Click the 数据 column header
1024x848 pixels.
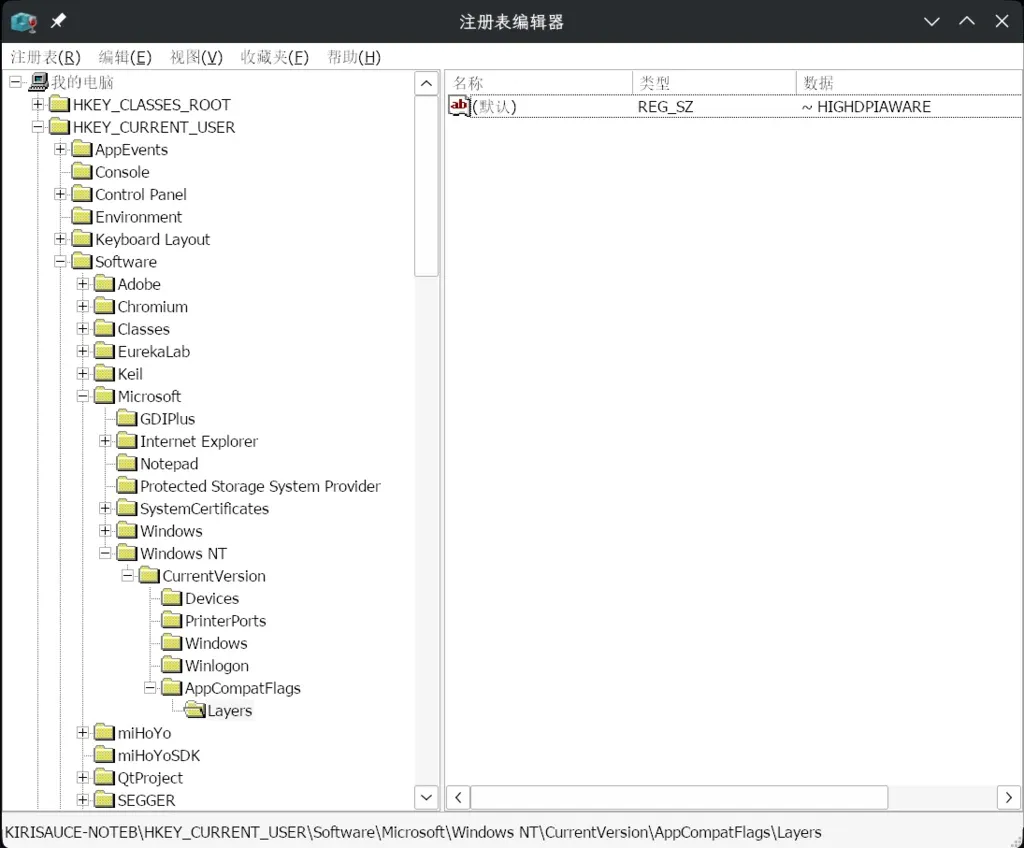[906, 82]
